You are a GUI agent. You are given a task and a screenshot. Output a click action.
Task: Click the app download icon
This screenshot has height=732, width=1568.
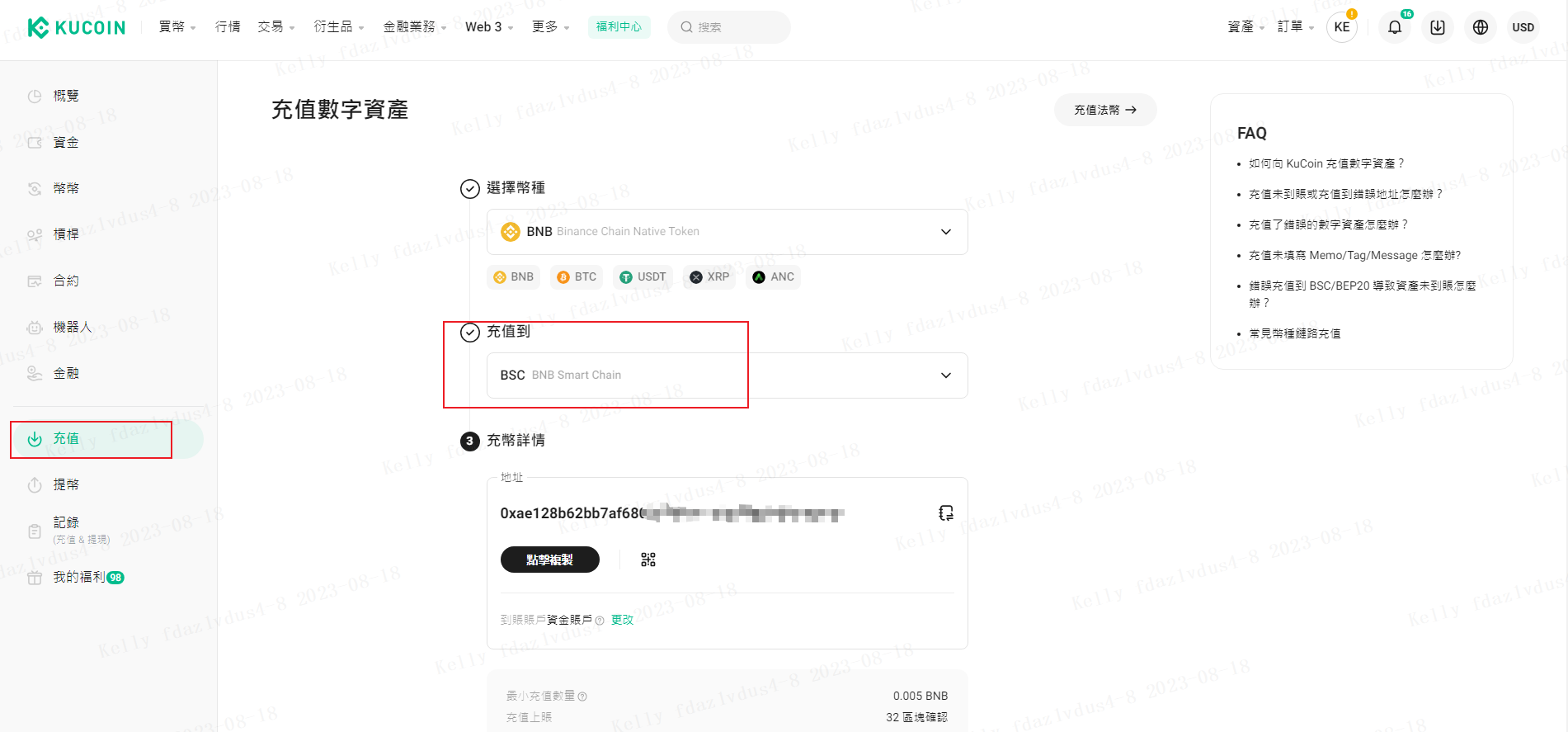coord(1438,27)
